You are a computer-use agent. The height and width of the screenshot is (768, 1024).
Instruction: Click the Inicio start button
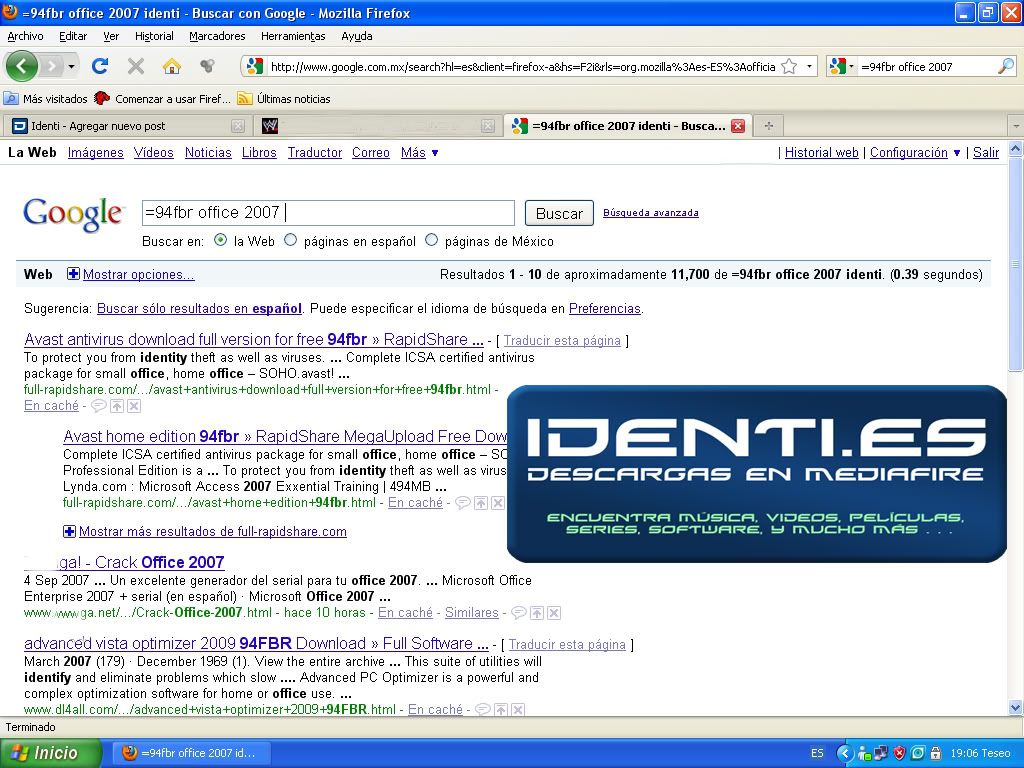pyautogui.click(x=51, y=753)
